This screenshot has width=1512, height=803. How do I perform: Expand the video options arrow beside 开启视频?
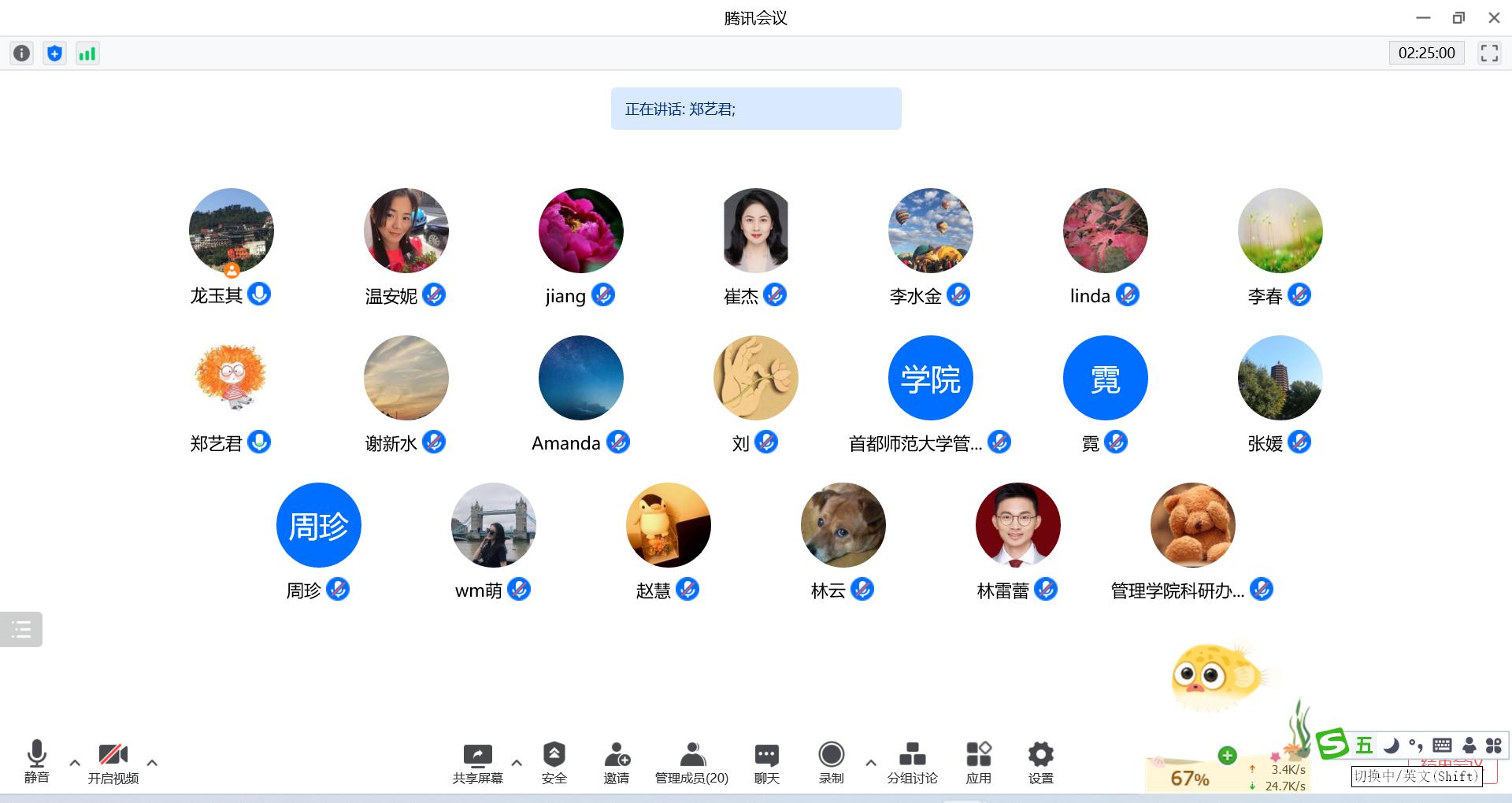pyautogui.click(x=152, y=762)
